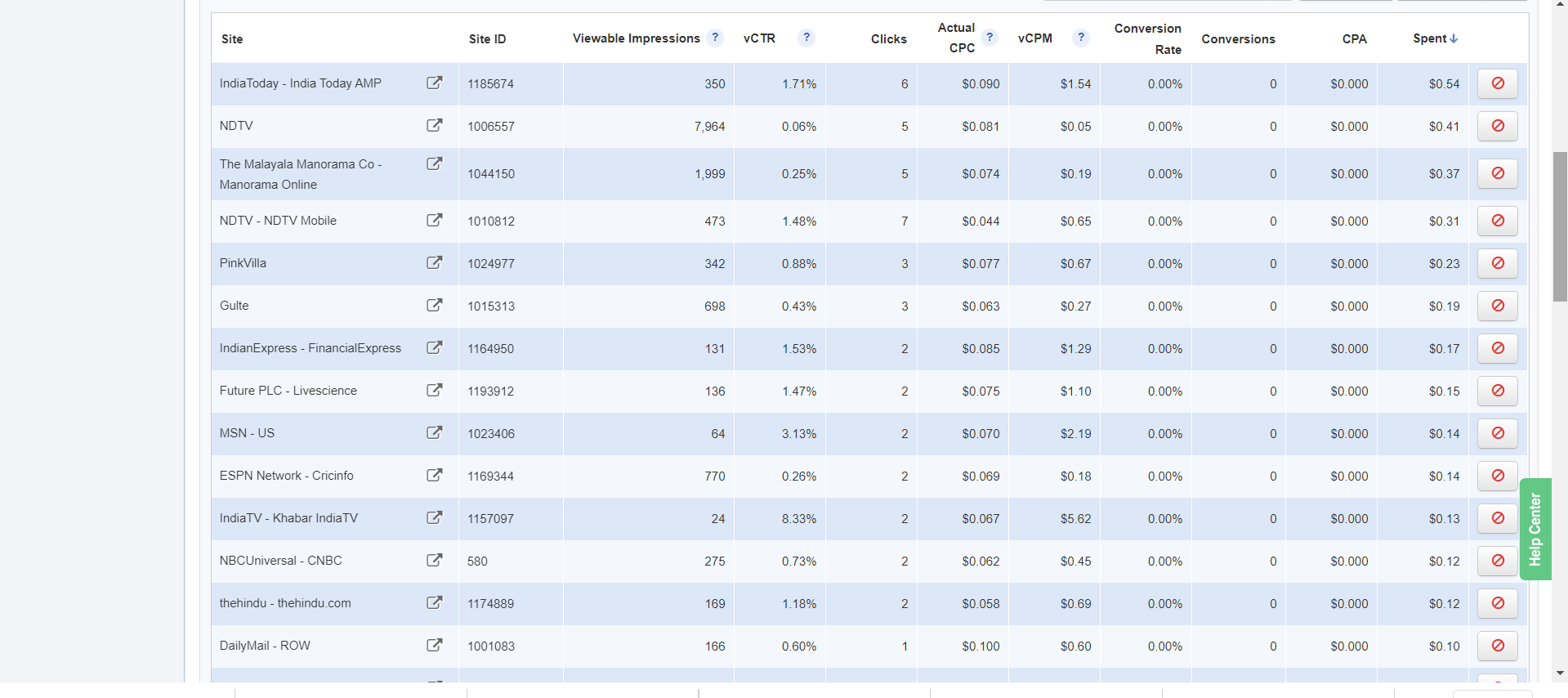The image size is (1568, 698).
Task: Select the 8.33% vCTR value
Action: (799, 519)
